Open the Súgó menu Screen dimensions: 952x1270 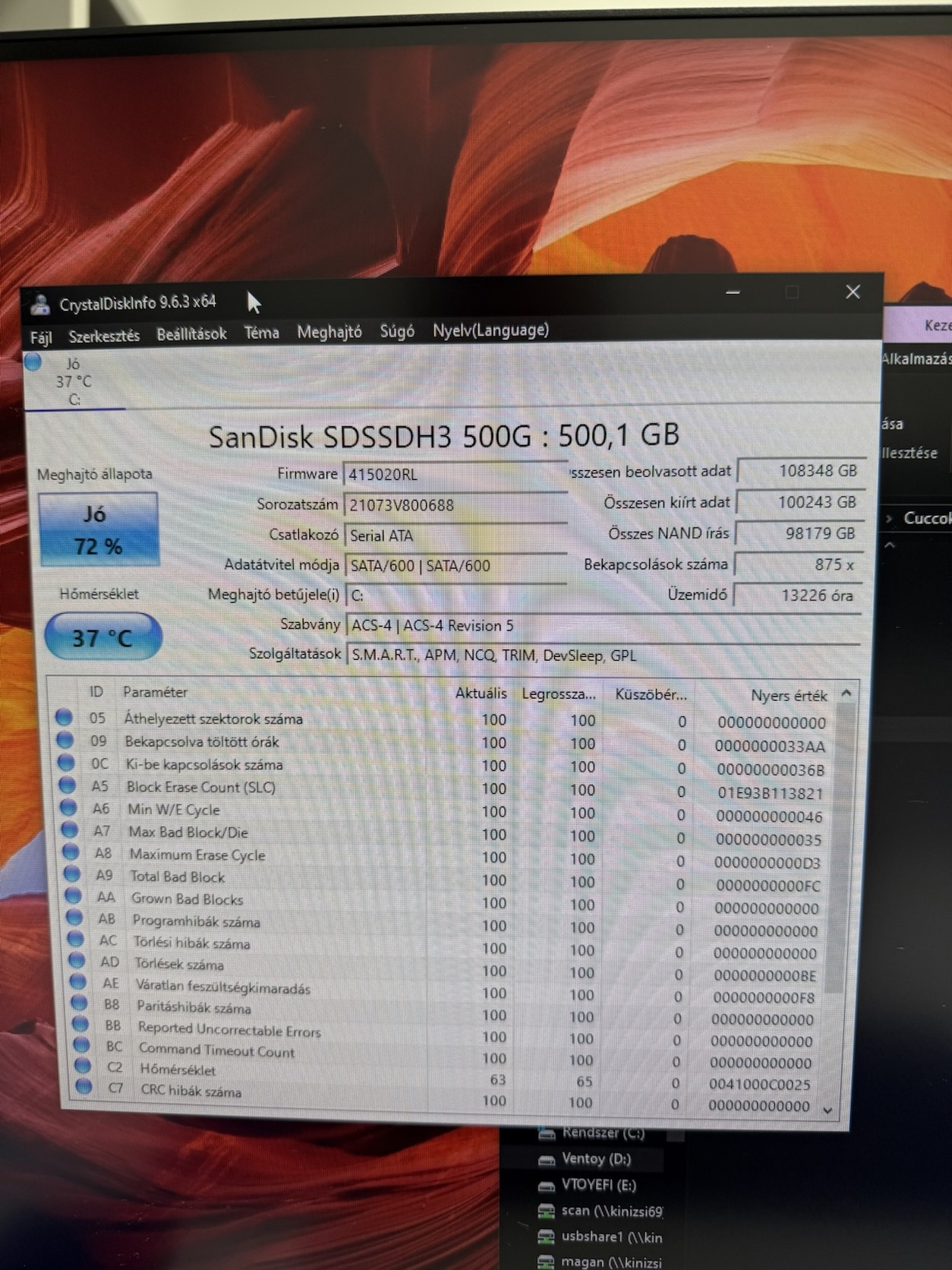pos(397,331)
